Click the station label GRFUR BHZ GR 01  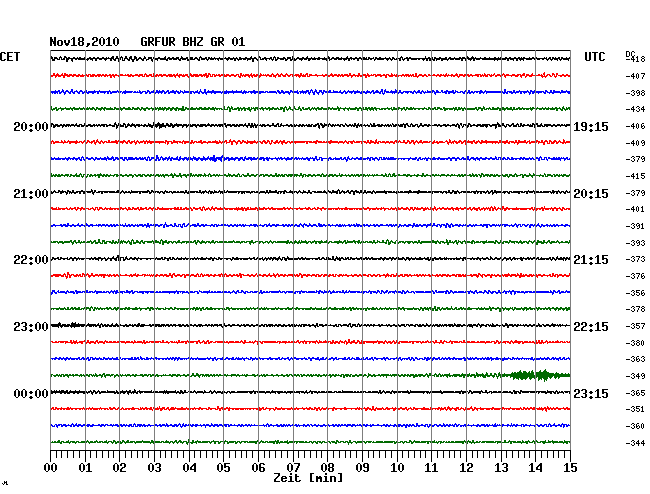(193, 42)
